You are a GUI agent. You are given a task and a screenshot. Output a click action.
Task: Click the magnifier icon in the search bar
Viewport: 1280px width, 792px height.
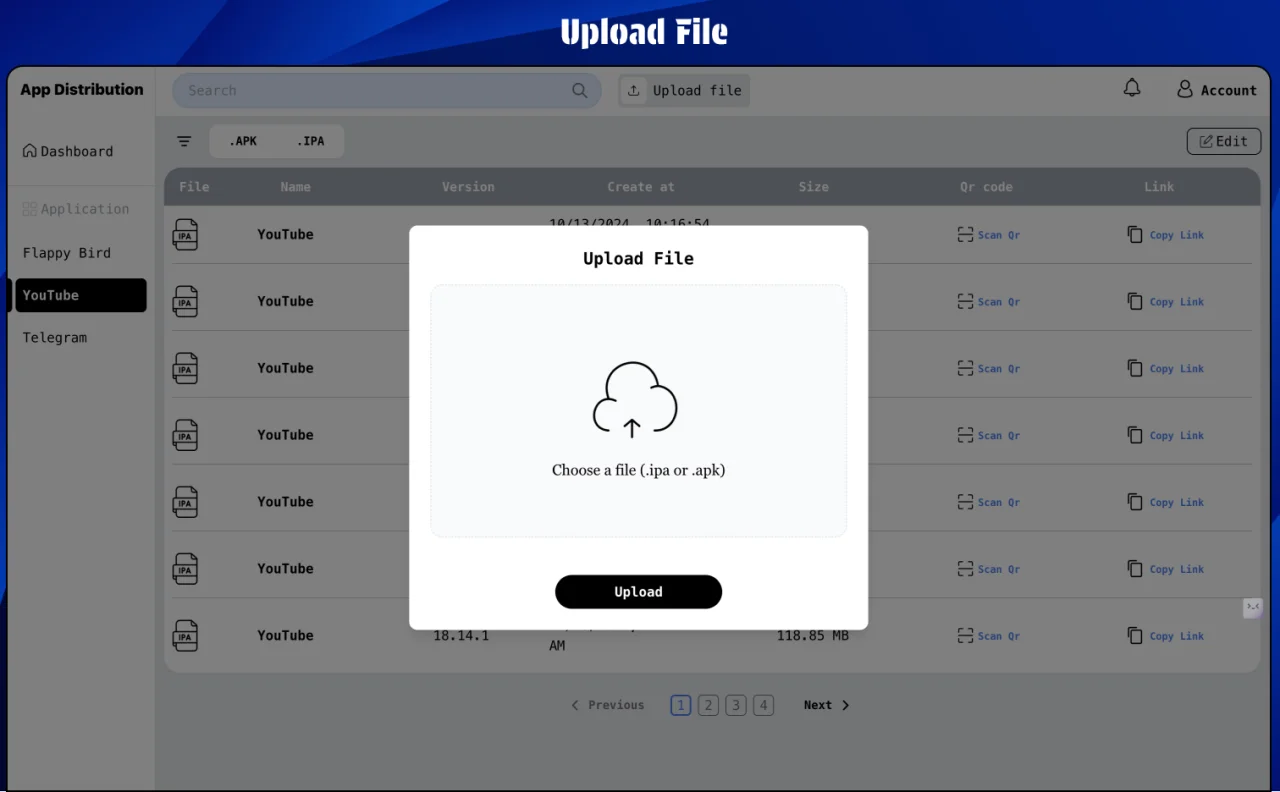[580, 90]
